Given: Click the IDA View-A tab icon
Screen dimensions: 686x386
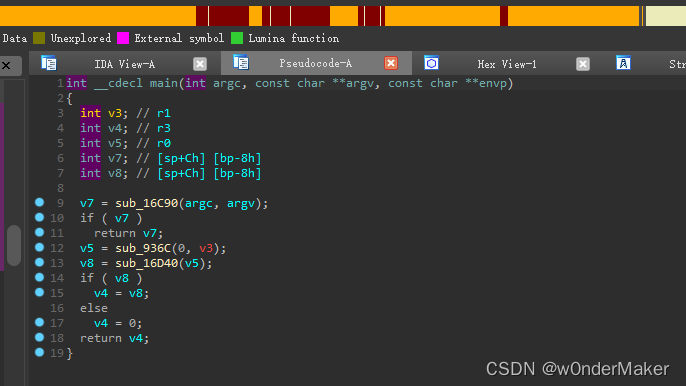Looking at the screenshot, I should click(x=49, y=63).
